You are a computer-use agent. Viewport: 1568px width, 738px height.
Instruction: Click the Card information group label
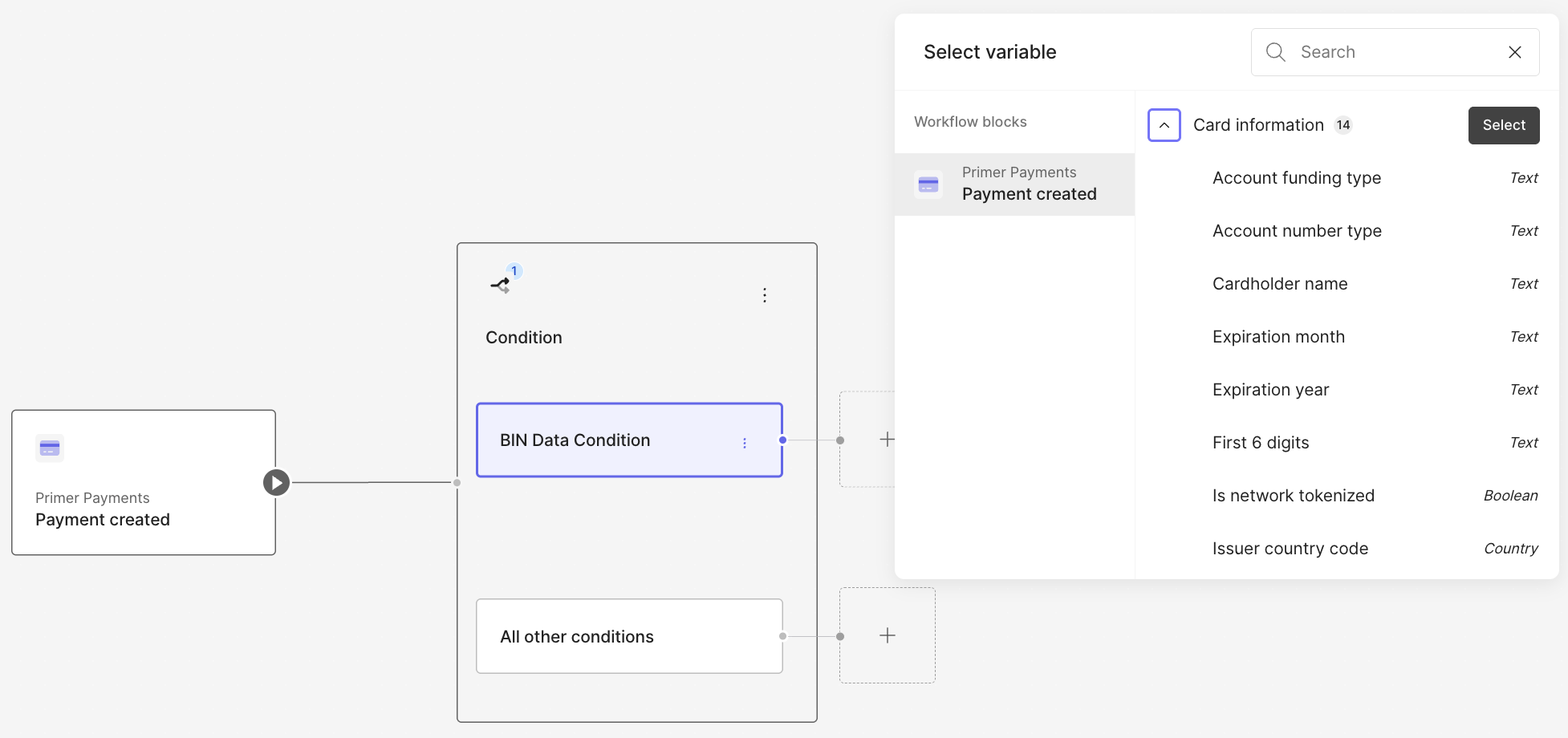click(1258, 125)
